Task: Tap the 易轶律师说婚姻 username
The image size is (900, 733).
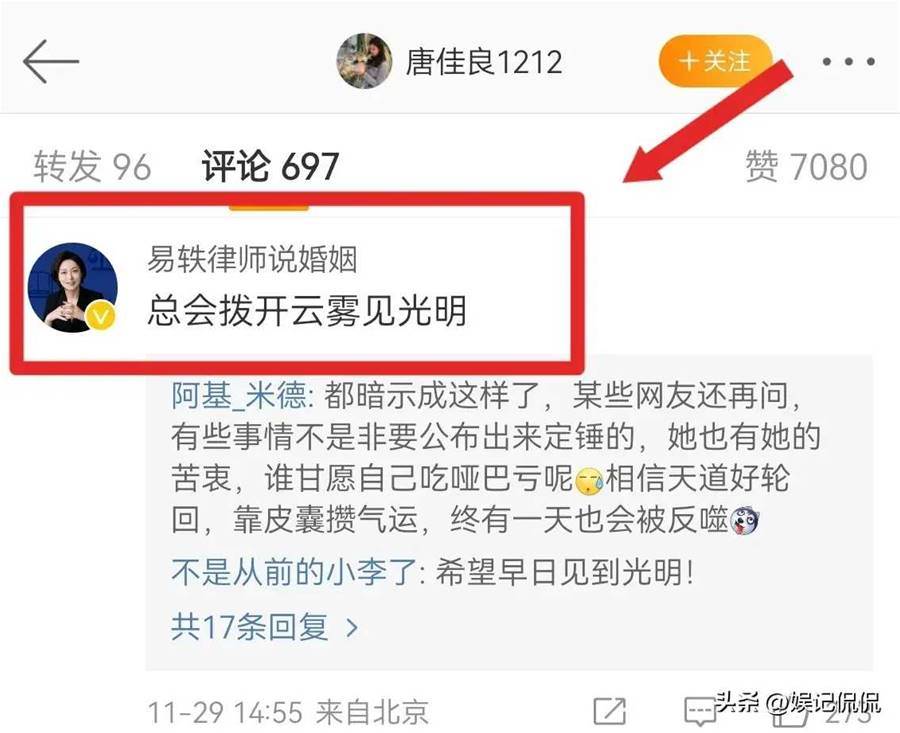Action: tap(252, 258)
